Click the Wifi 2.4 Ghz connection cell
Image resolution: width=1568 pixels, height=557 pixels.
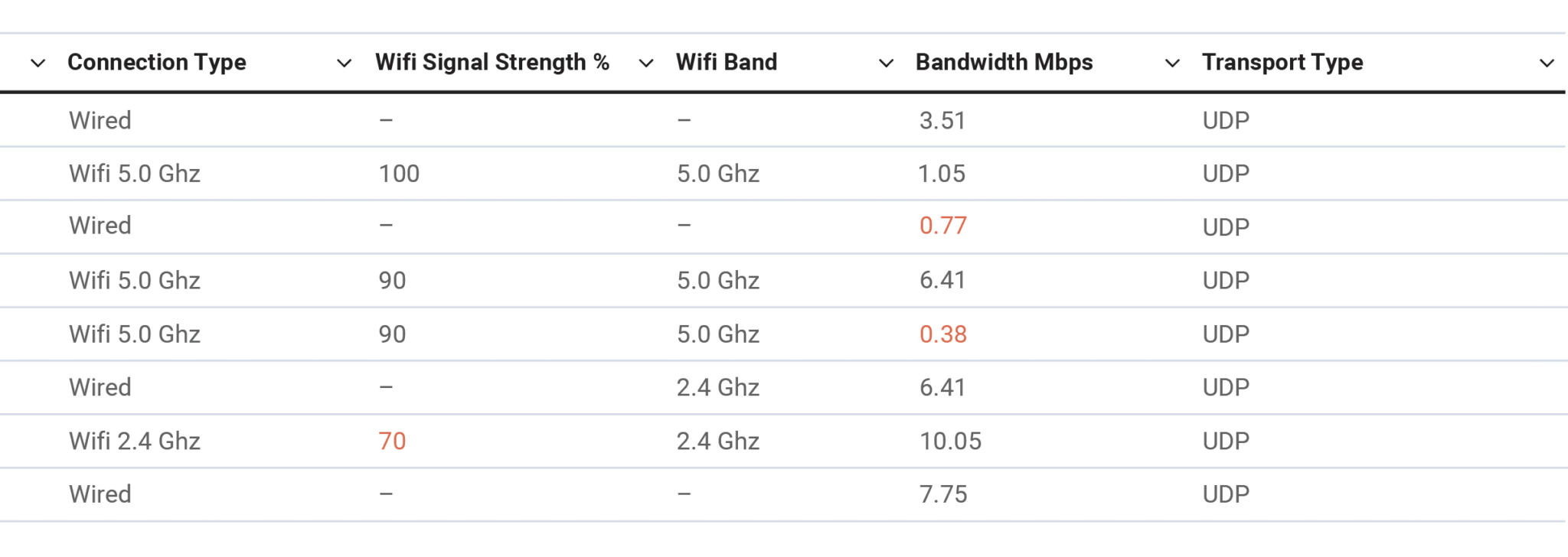134,441
